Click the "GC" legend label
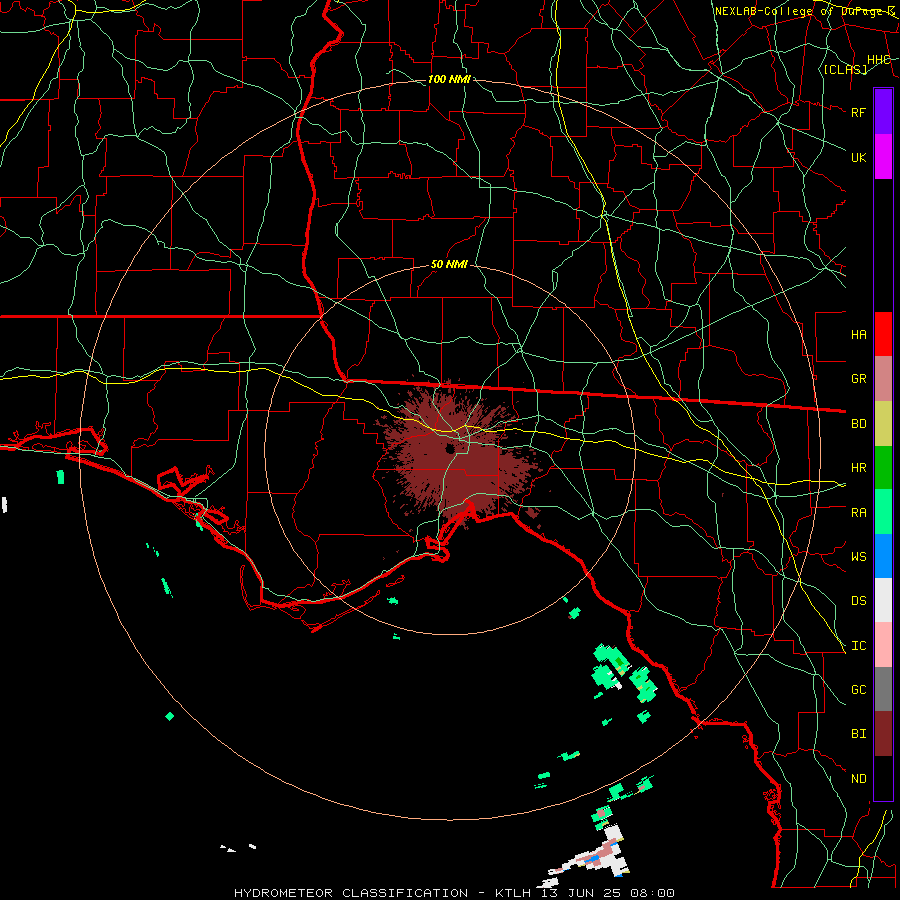Screen dimensions: 900x900 (x=859, y=690)
